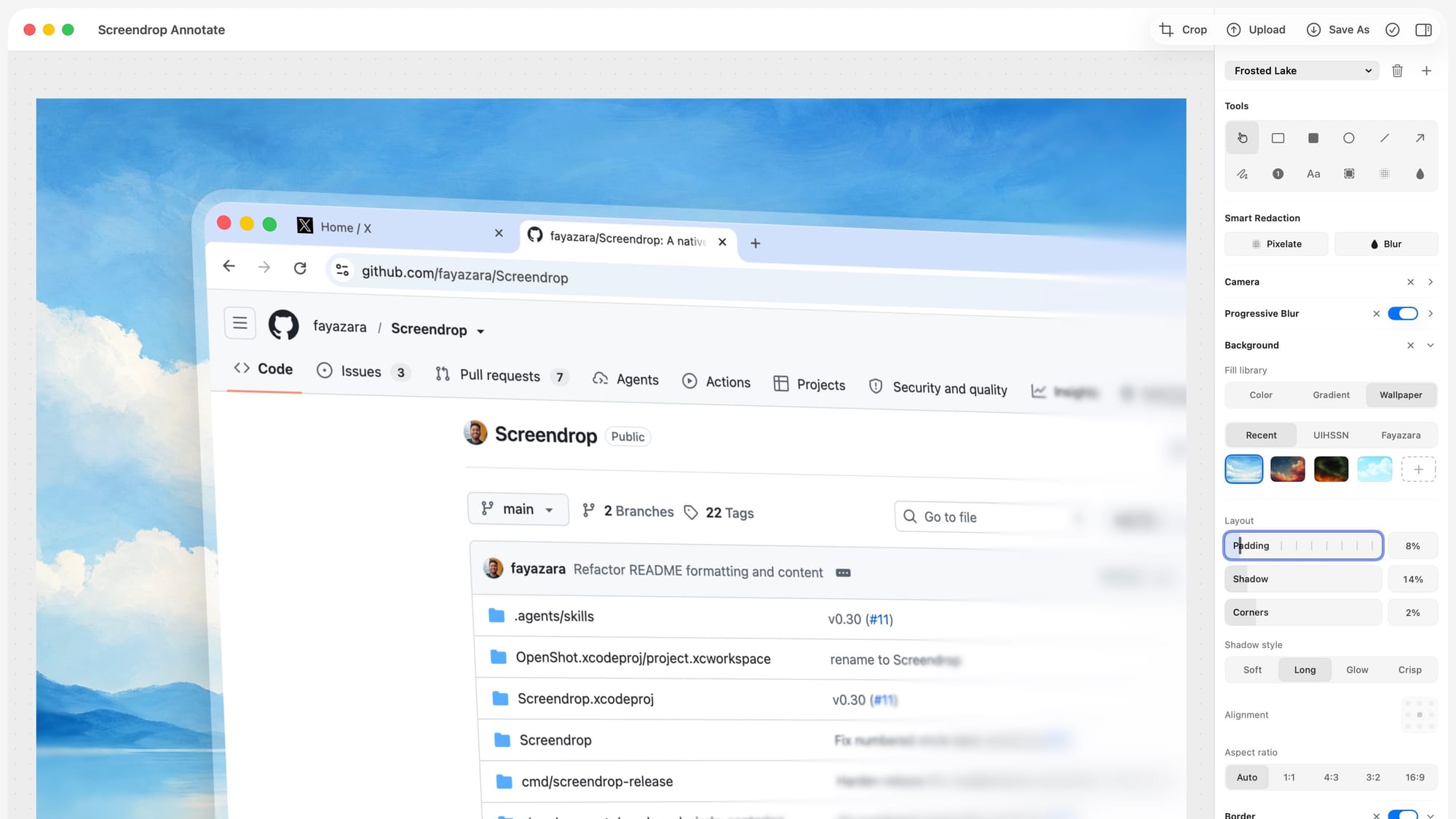Image resolution: width=1456 pixels, height=819 pixels.
Task: Set the aspect ratio to 3:2
Action: pos(1373,778)
